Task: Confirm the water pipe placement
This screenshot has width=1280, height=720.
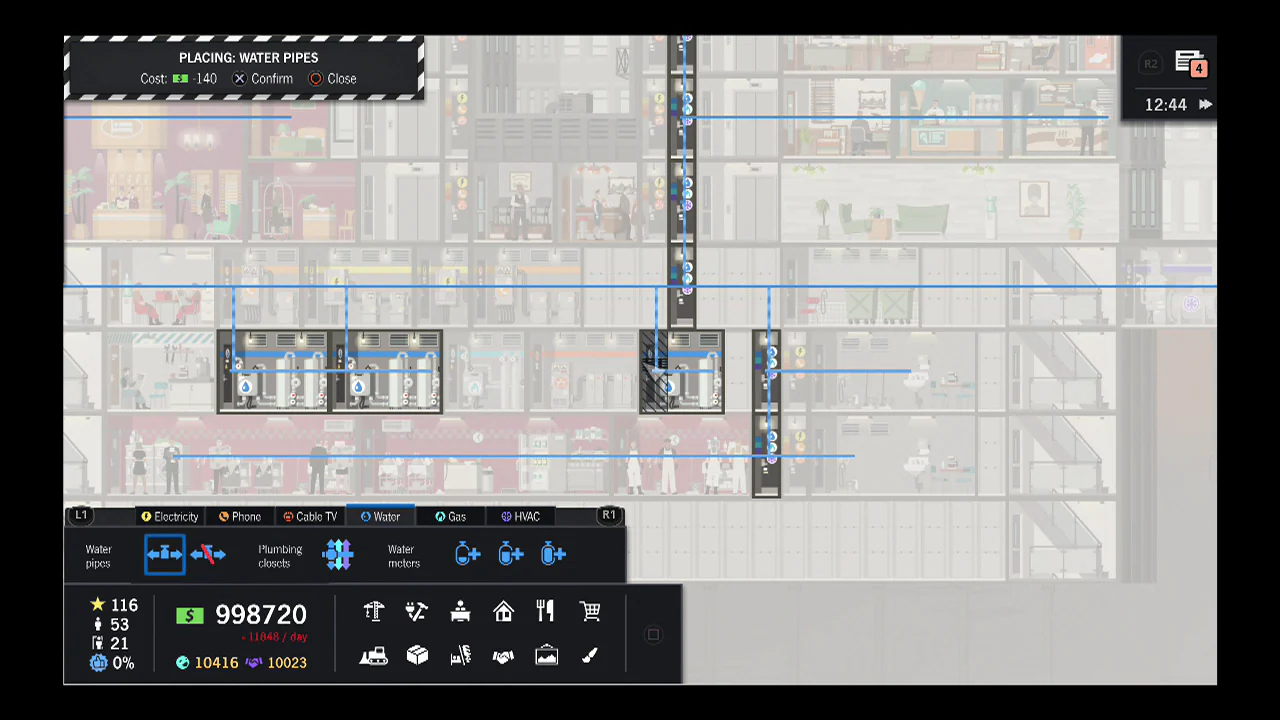Action: [x=264, y=78]
